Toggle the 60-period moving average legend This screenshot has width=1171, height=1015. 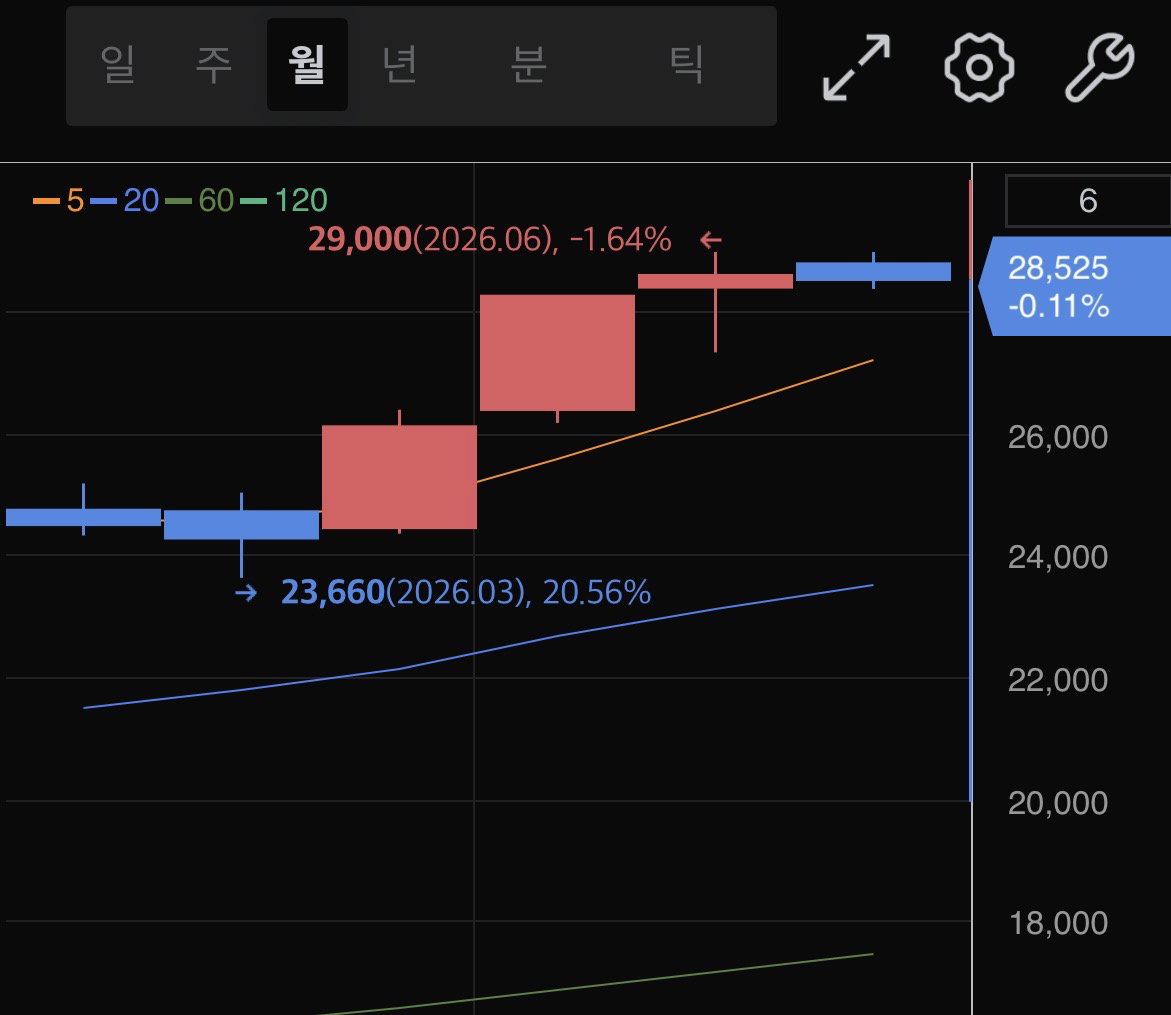199,200
